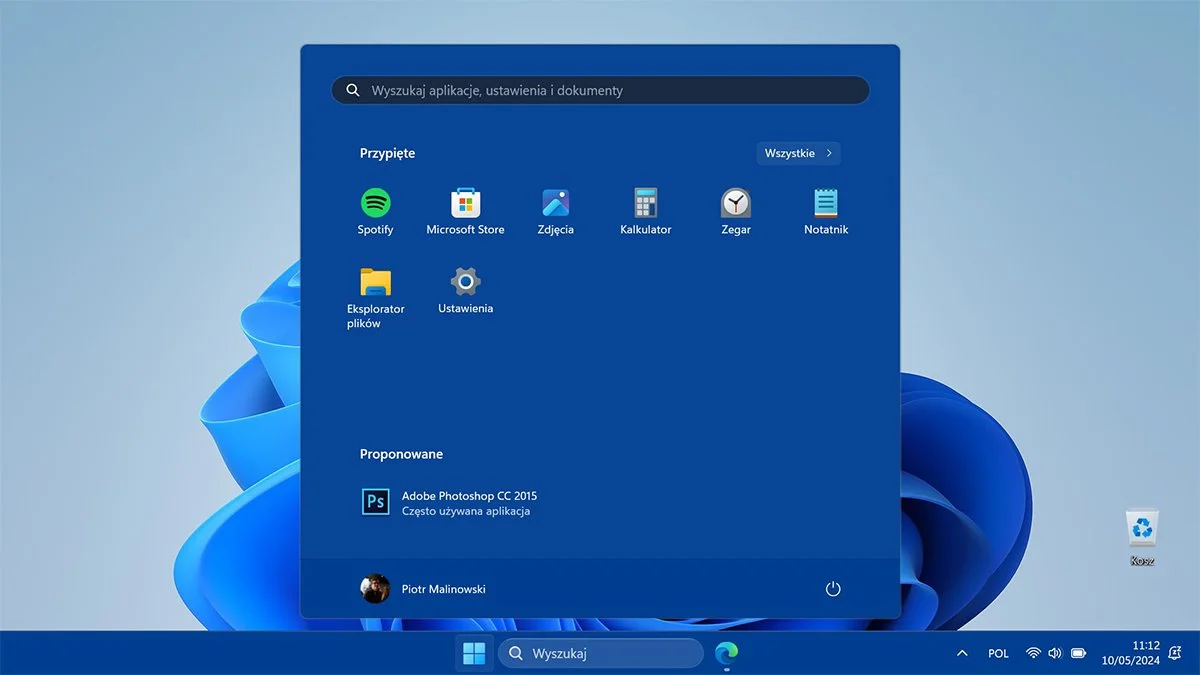The image size is (1200, 675).
Task: Click the Copilot icon on the taskbar
Action: click(x=727, y=653)
